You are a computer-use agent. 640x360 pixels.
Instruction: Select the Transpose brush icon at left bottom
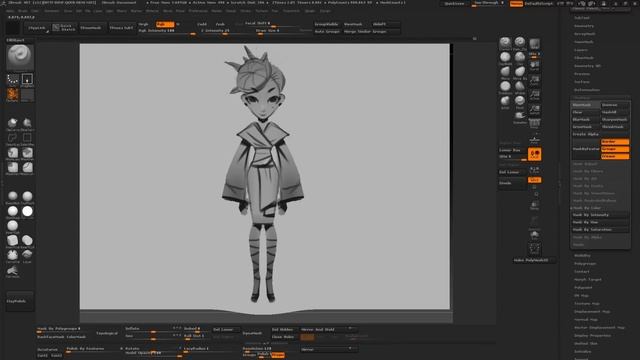[x=13, y=271]
